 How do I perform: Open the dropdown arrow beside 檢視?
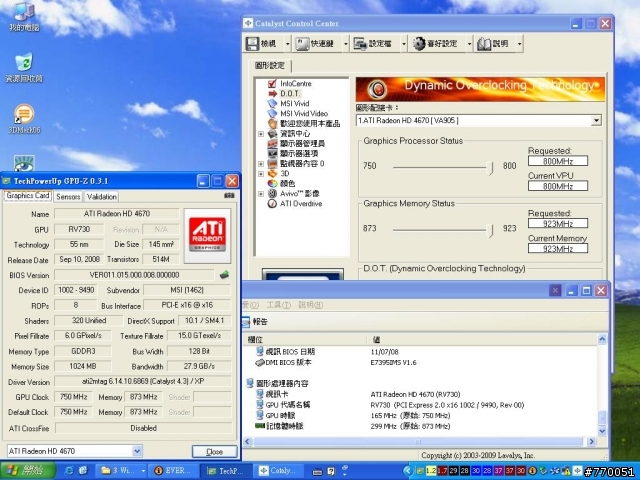(288, 44)
